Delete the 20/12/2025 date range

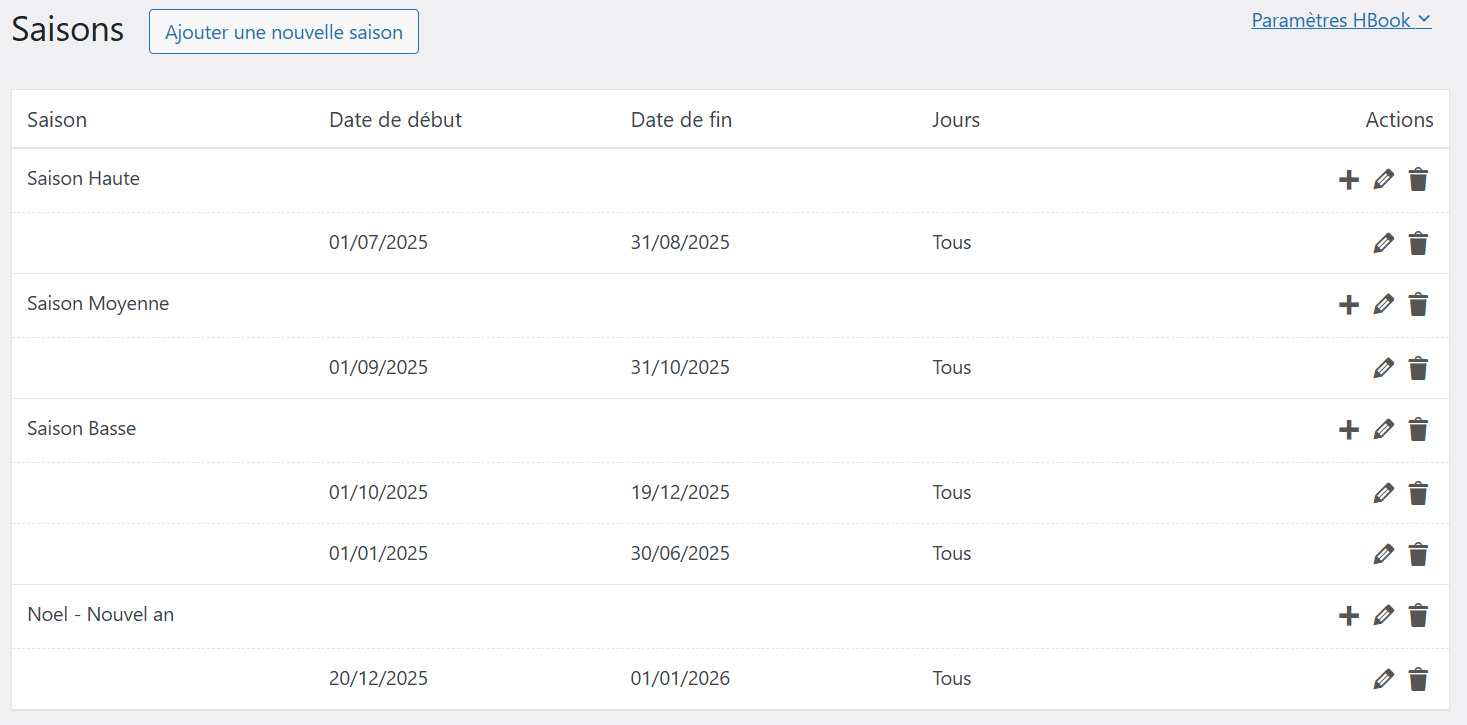coord(1418,680)
